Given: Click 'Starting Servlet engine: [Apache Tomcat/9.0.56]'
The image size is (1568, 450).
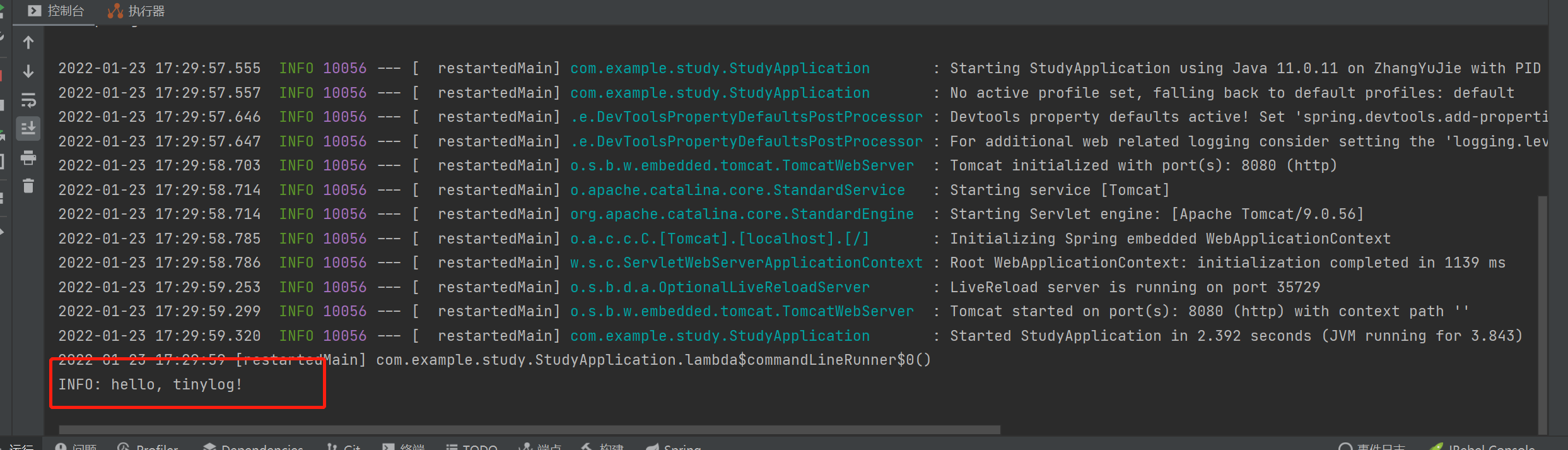Looking at the screenshot, I should tap(1157, 214).
